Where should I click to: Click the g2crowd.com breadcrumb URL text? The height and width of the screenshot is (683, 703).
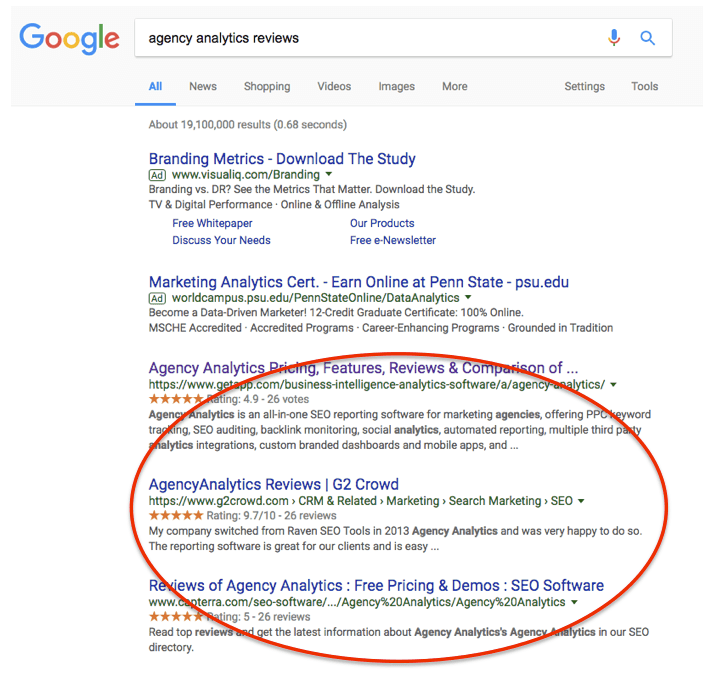pos(360,501)
